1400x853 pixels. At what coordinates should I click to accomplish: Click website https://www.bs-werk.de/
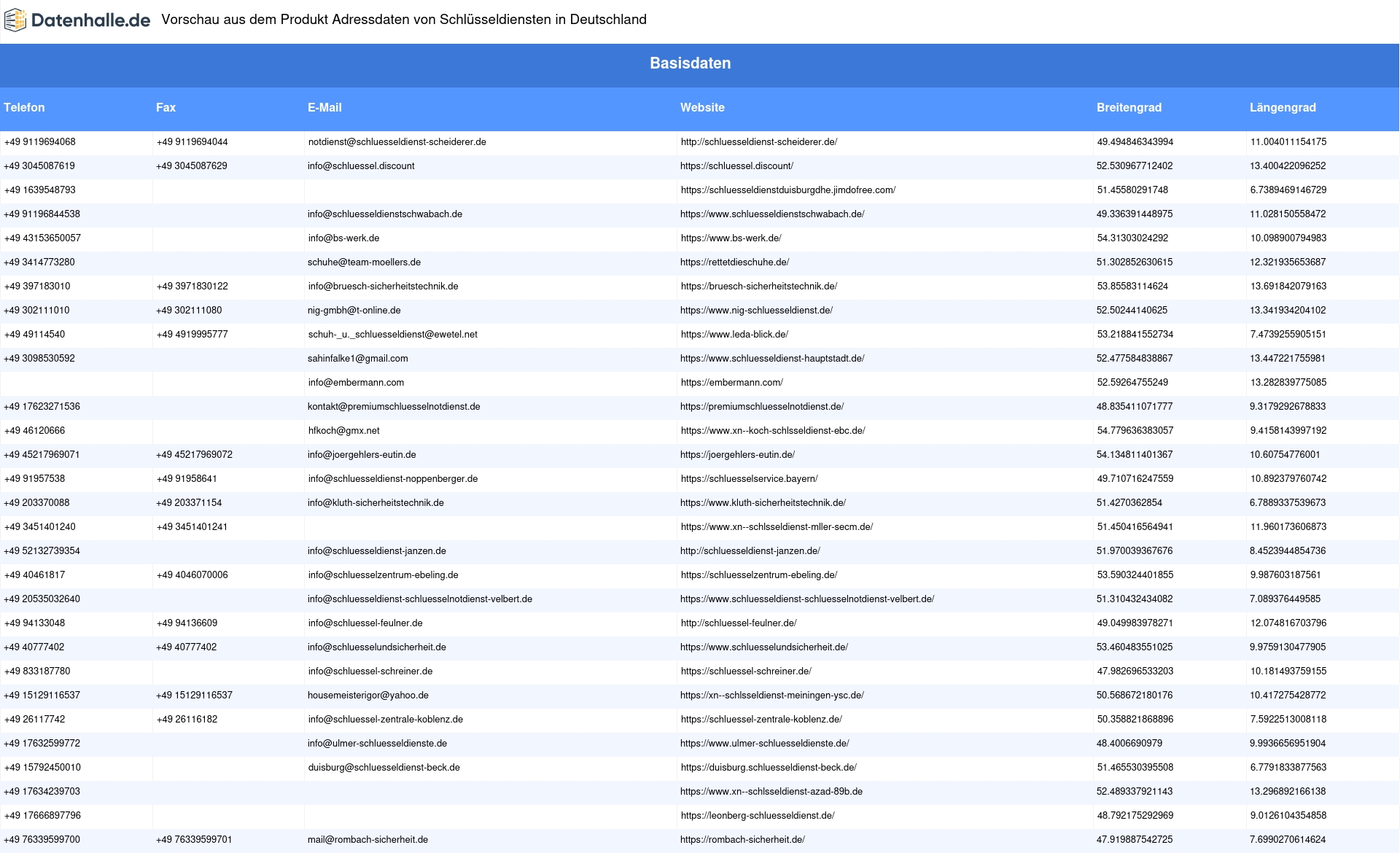pos(731,238)
